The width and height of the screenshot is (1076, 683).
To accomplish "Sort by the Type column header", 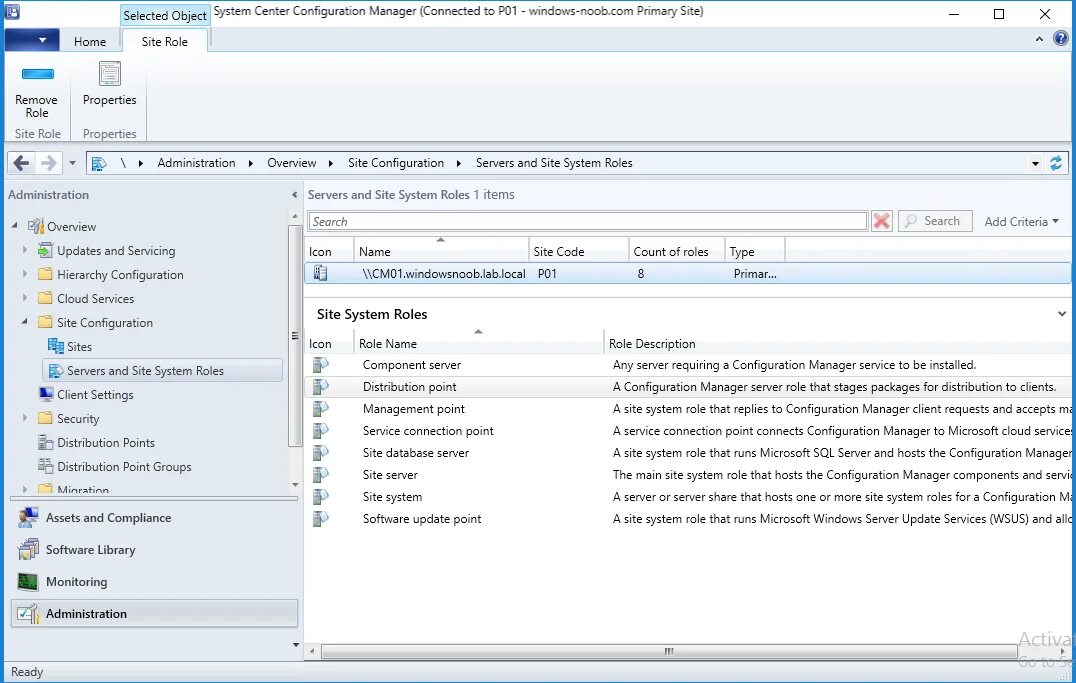I will click(x=754, y=251).
